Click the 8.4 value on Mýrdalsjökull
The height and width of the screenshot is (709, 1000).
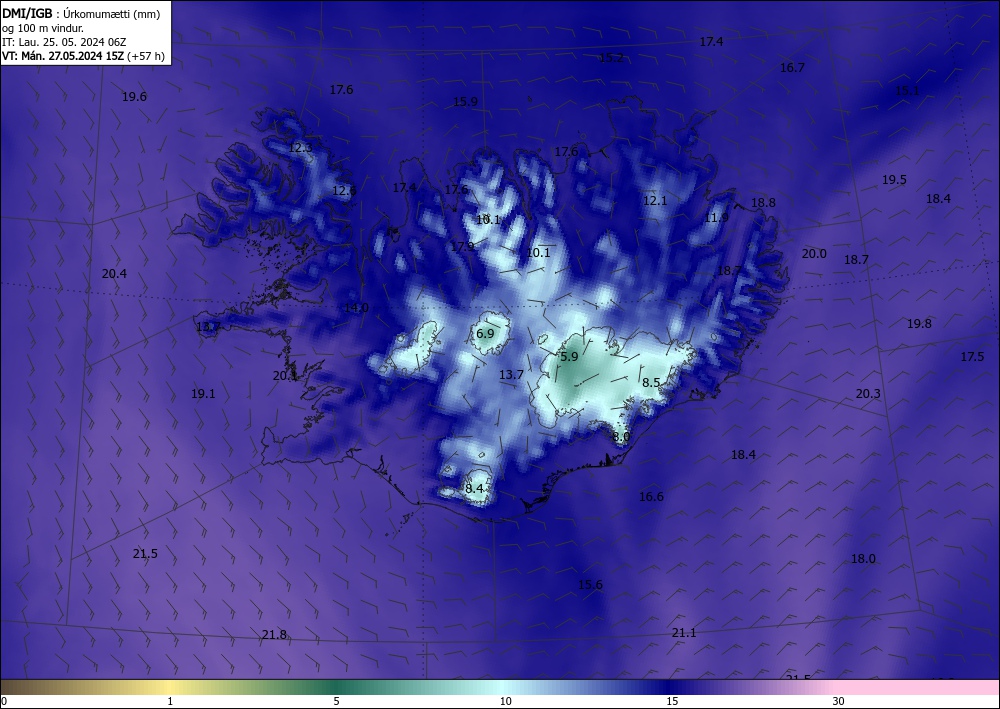[x=474, y=488]
